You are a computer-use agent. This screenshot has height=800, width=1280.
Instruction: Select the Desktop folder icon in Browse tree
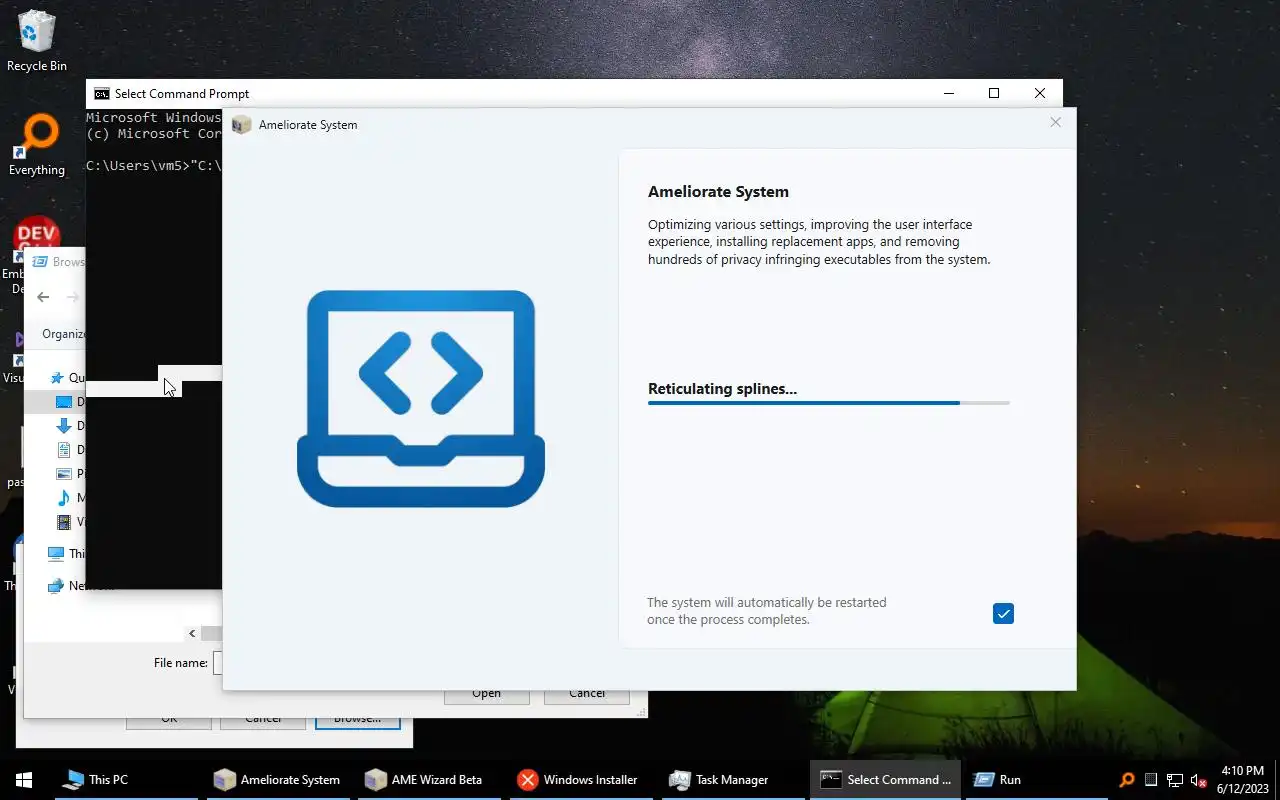[x=64, y=402]
